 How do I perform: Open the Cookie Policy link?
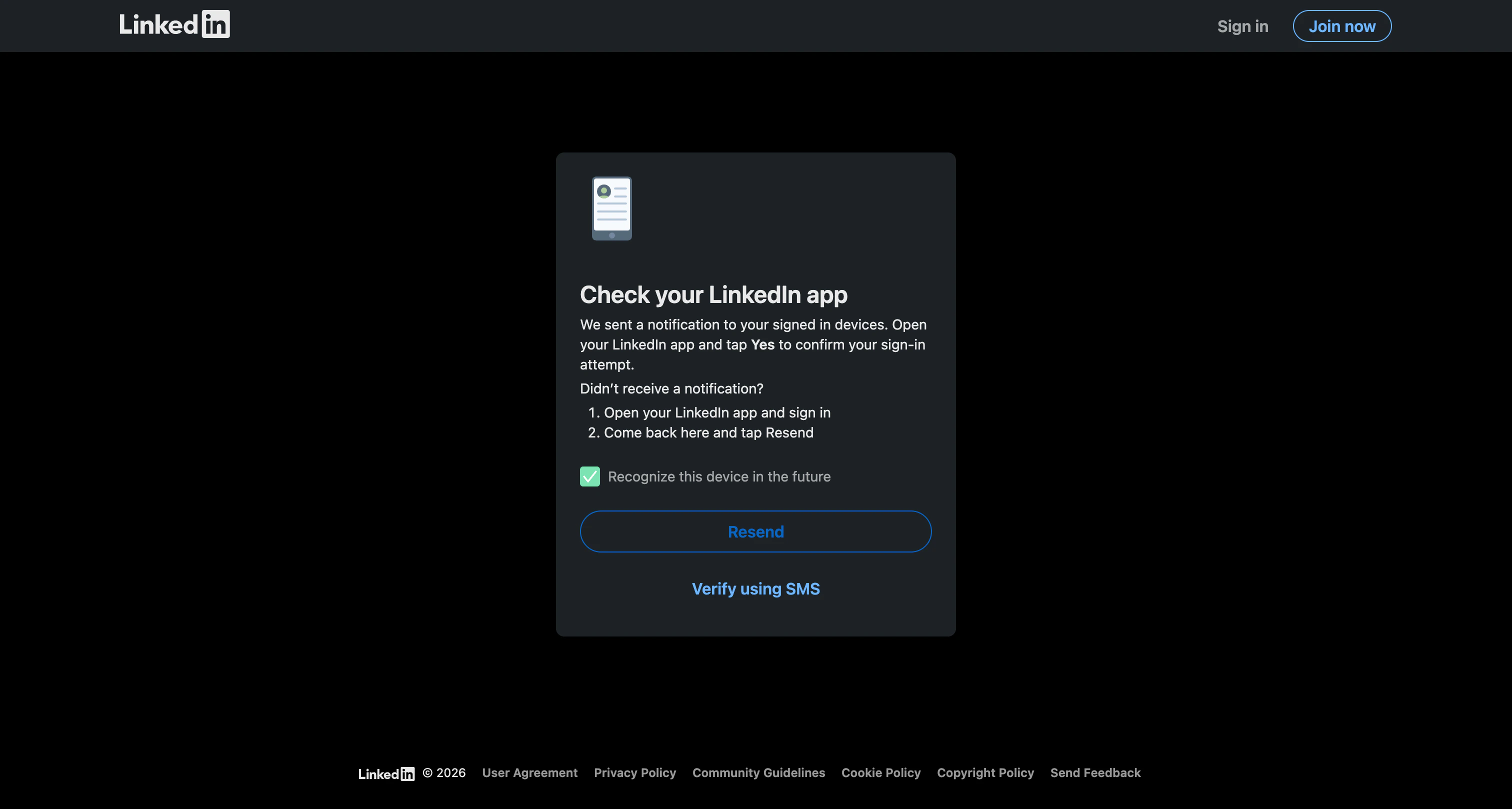(880, 772)
